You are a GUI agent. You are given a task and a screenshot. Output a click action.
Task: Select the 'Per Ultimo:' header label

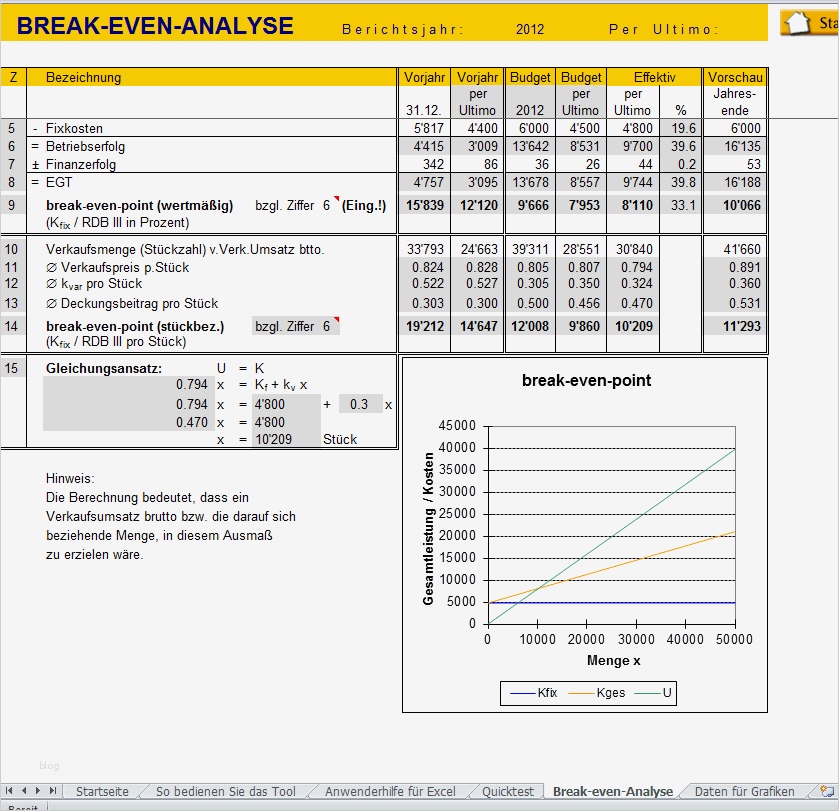coord(663,29)
